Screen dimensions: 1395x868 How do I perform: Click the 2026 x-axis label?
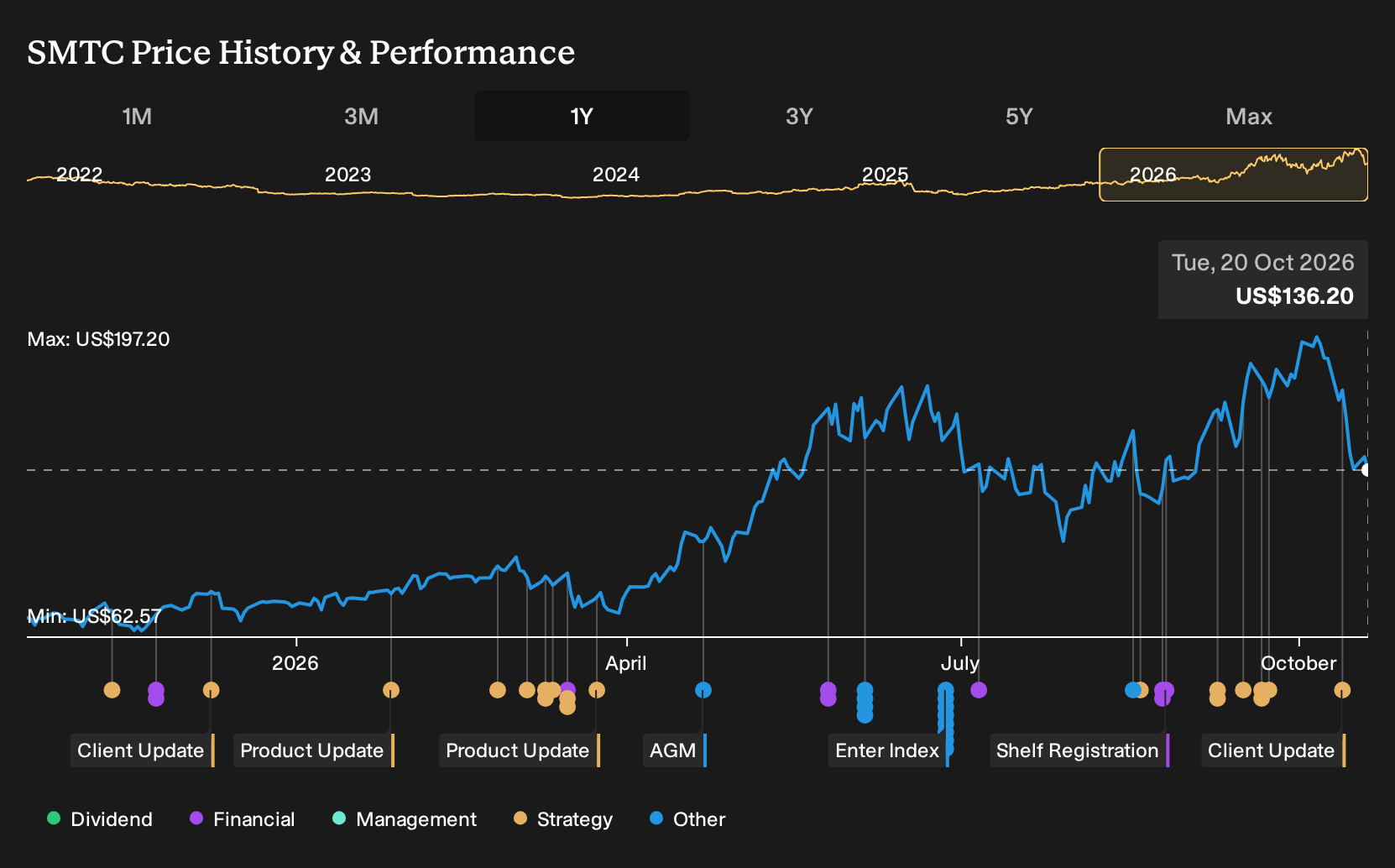click(295, 663)
